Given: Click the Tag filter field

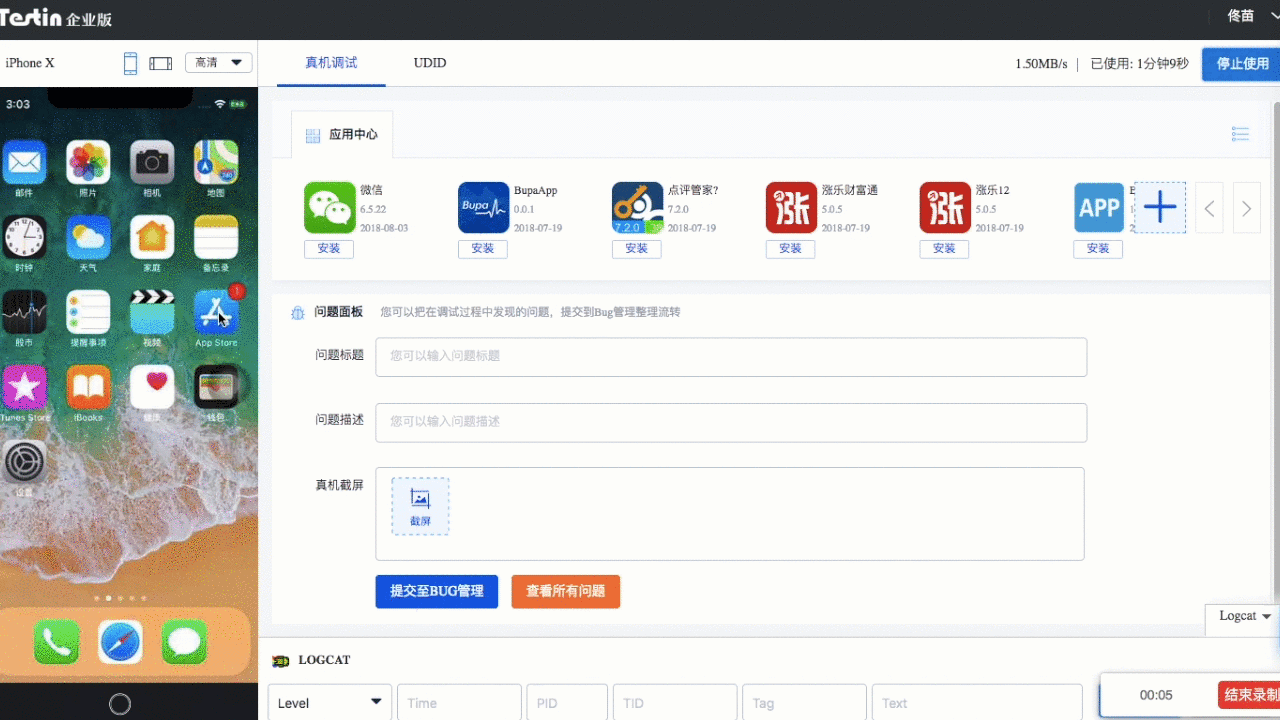Looking at the screenshot, I should (804, 703).
